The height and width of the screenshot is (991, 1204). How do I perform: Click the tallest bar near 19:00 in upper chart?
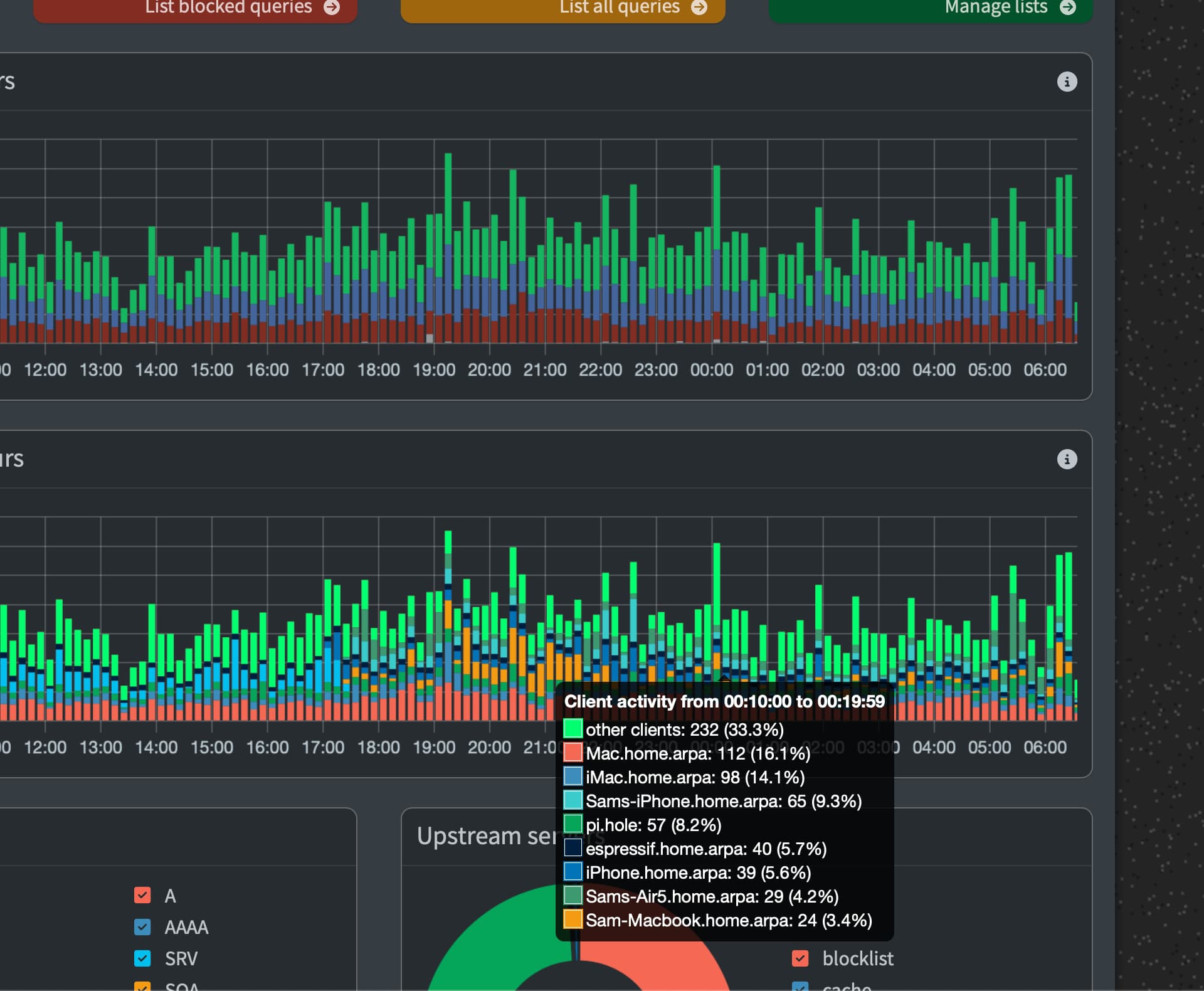(x=448, y=248)
